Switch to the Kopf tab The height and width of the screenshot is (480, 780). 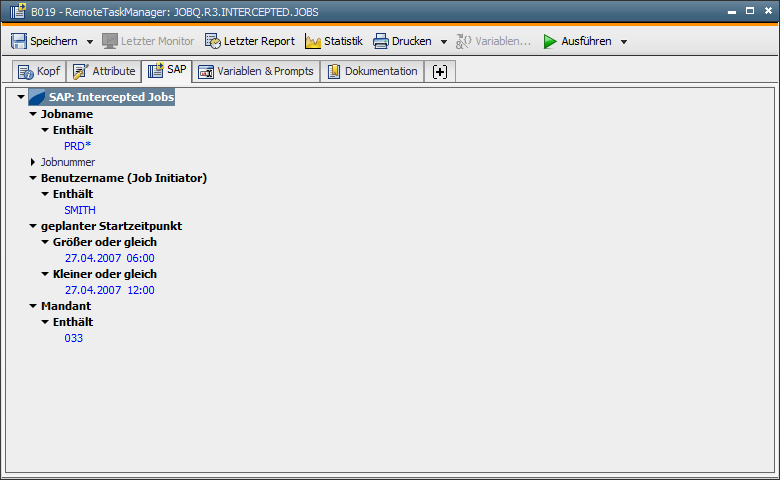tap(39, 71)
